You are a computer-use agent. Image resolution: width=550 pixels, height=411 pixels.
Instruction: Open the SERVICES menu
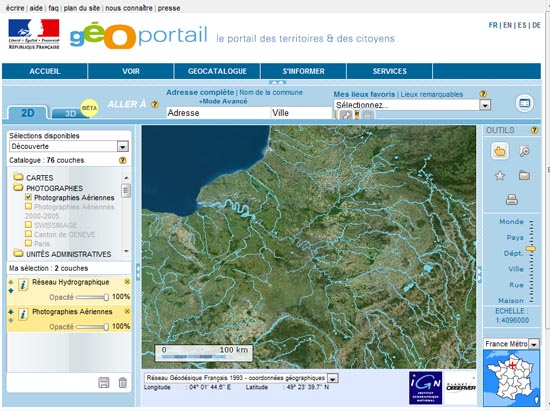(x=390, y=71)
